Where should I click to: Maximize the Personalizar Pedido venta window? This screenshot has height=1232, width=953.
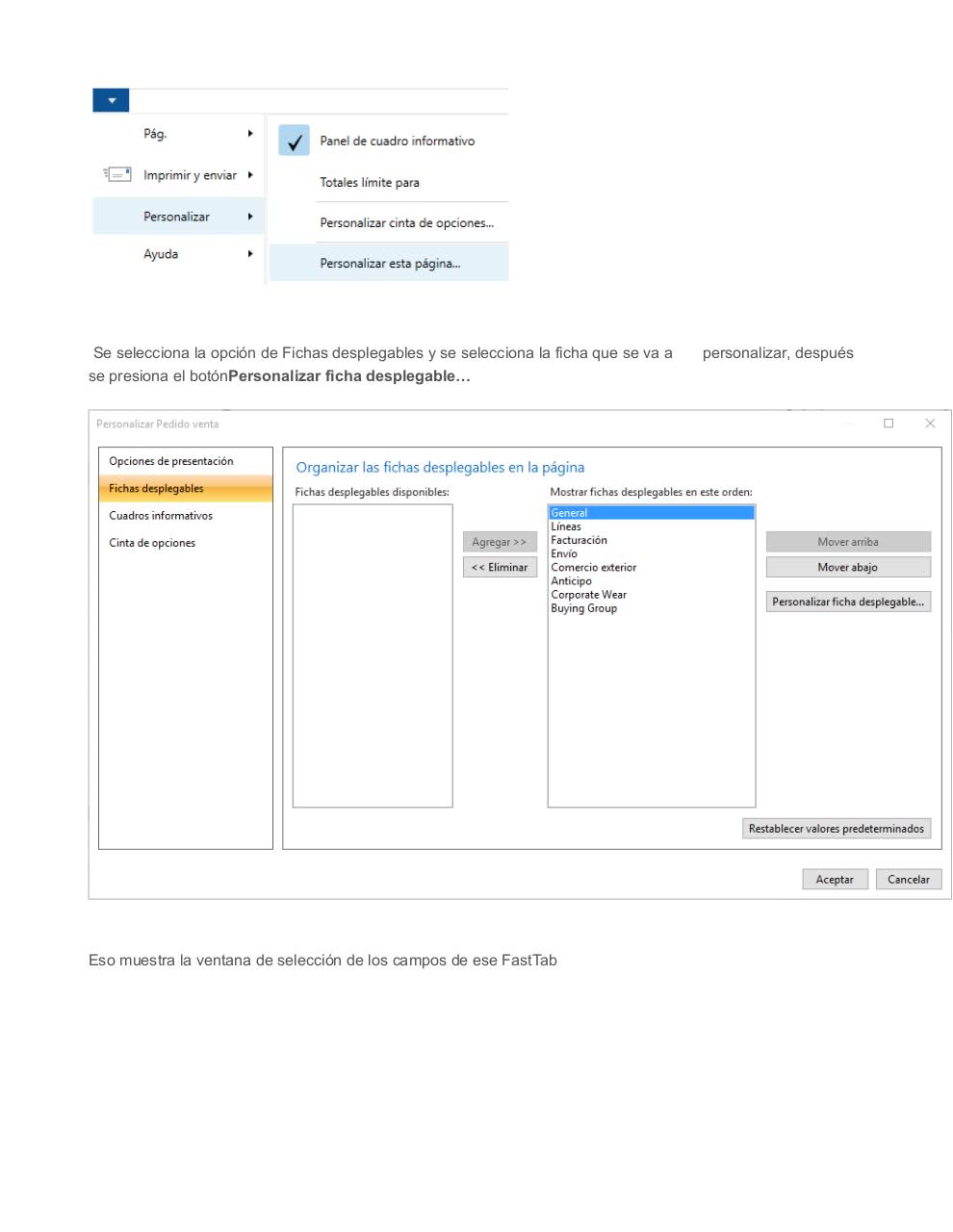pos(889,423)
